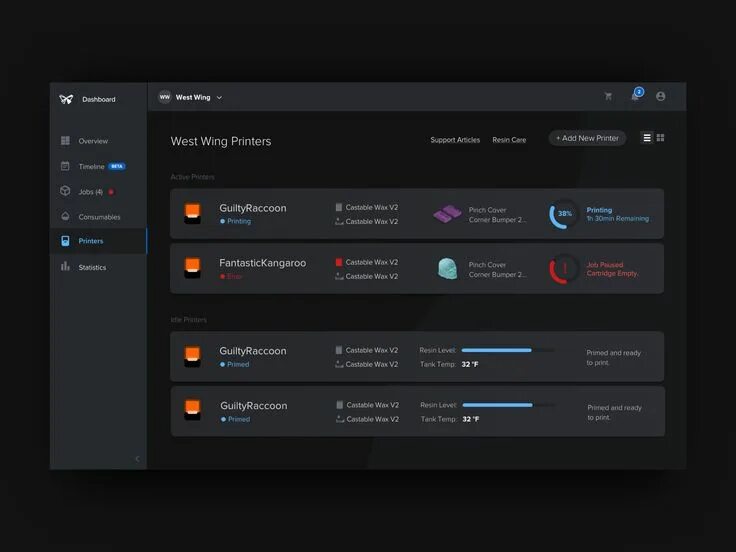Viewport: 736px width, 552px height.
Task: Collapse the sidebar with the chevron
Action: point(137,459)
